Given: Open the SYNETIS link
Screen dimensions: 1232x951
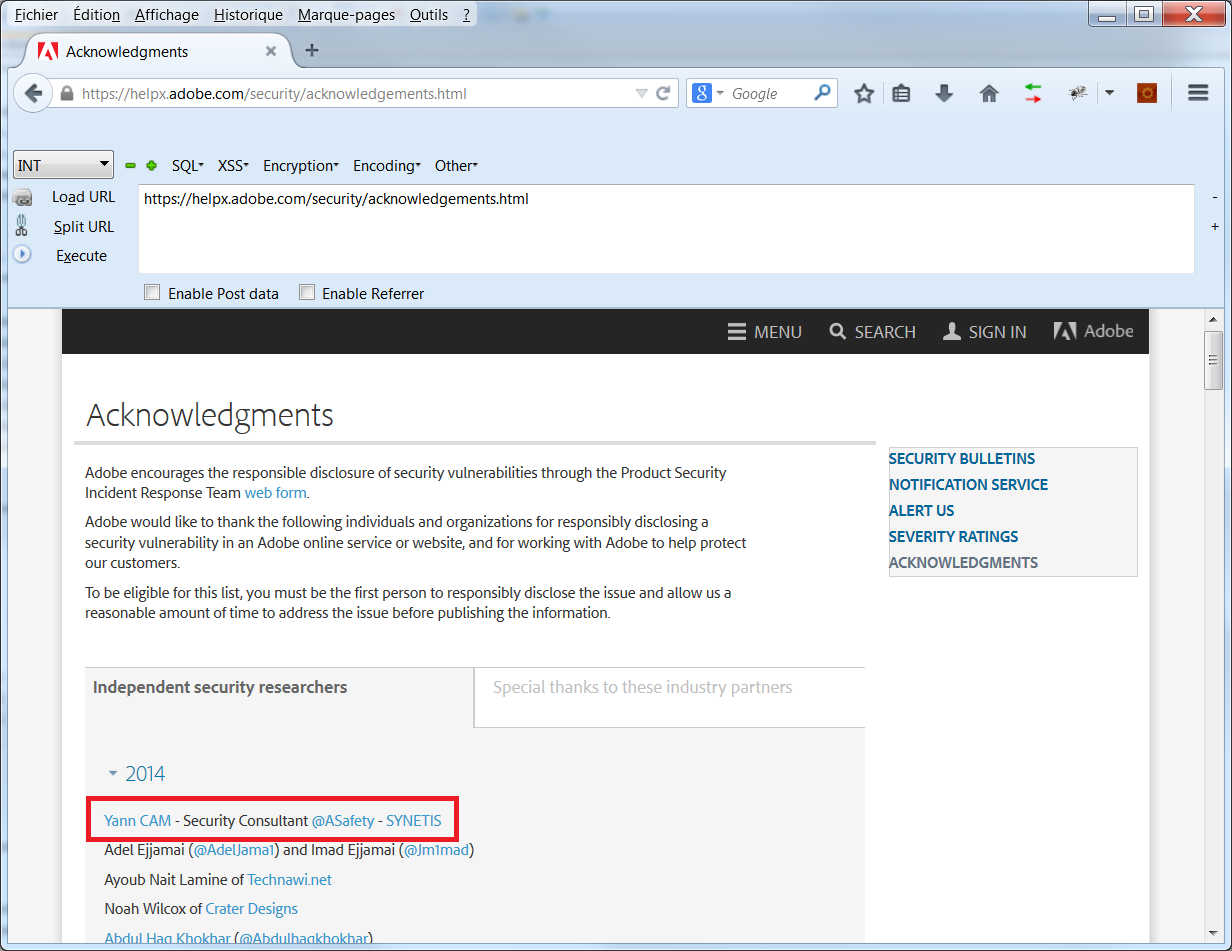Looking at the screenshot, I should coord(414,820).
